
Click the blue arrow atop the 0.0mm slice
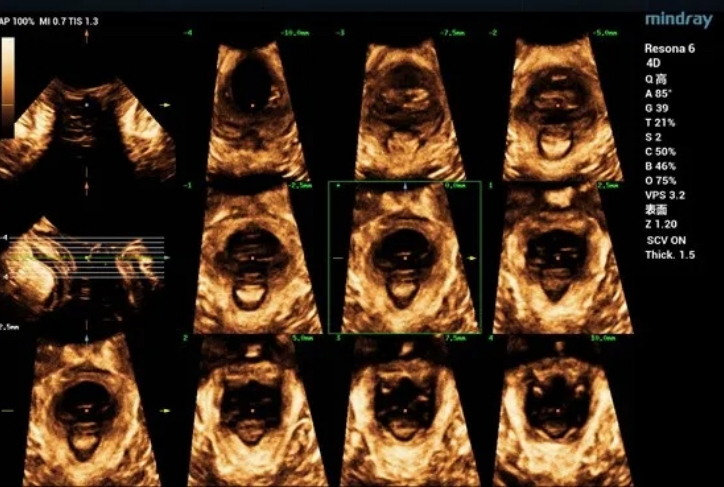pyautogui.click(x=405, y=187)
